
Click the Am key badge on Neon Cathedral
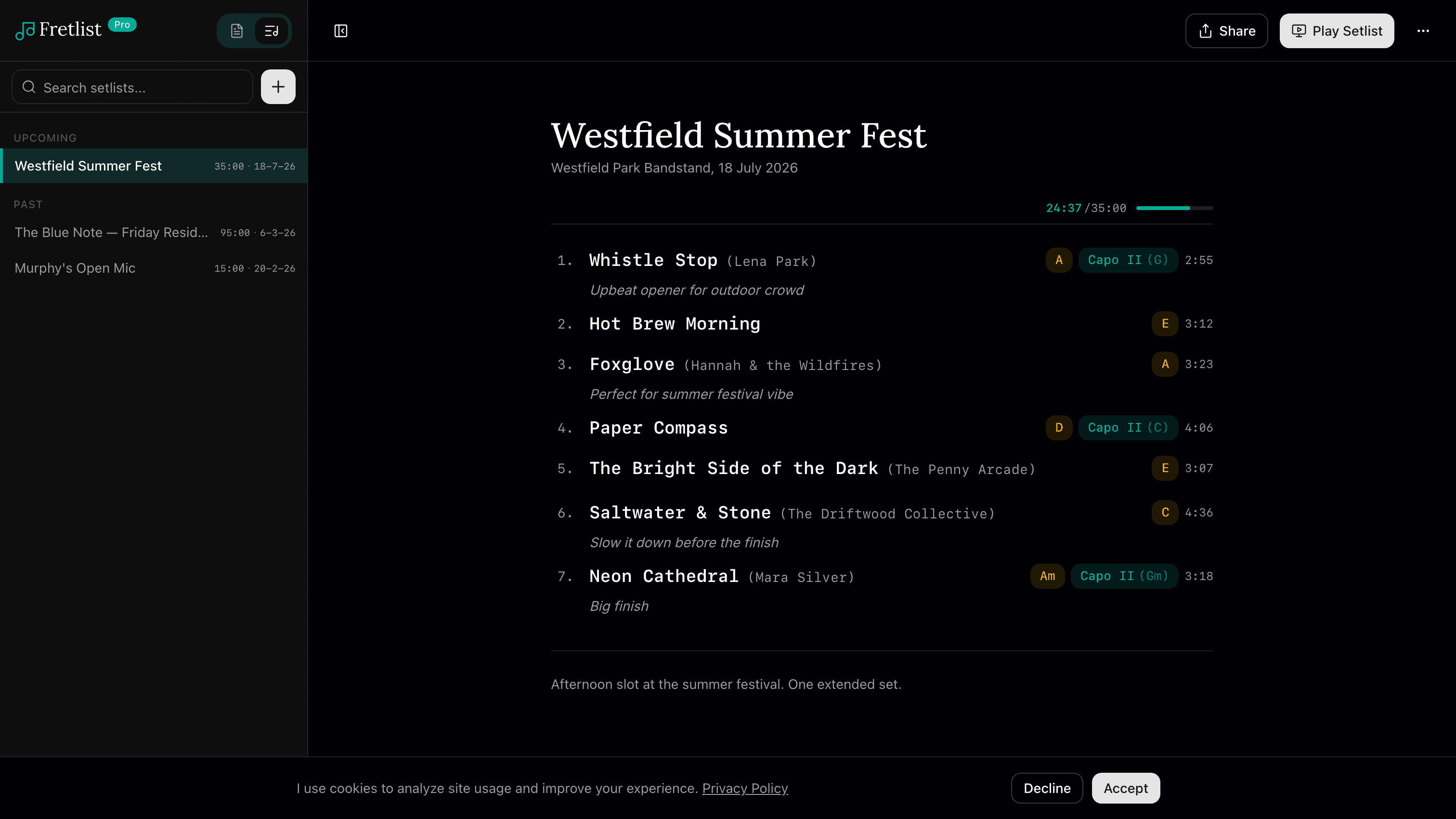(x=1047, y=576)
